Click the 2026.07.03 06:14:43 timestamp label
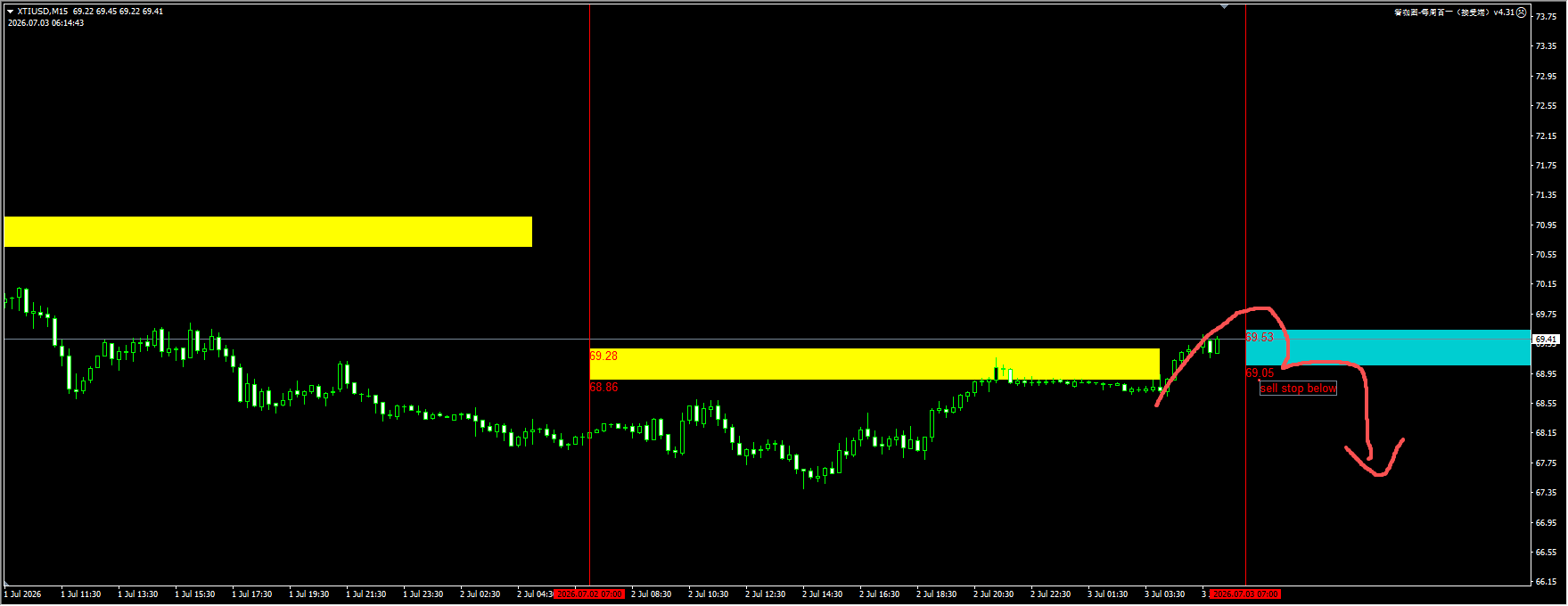 coord(45,23)
